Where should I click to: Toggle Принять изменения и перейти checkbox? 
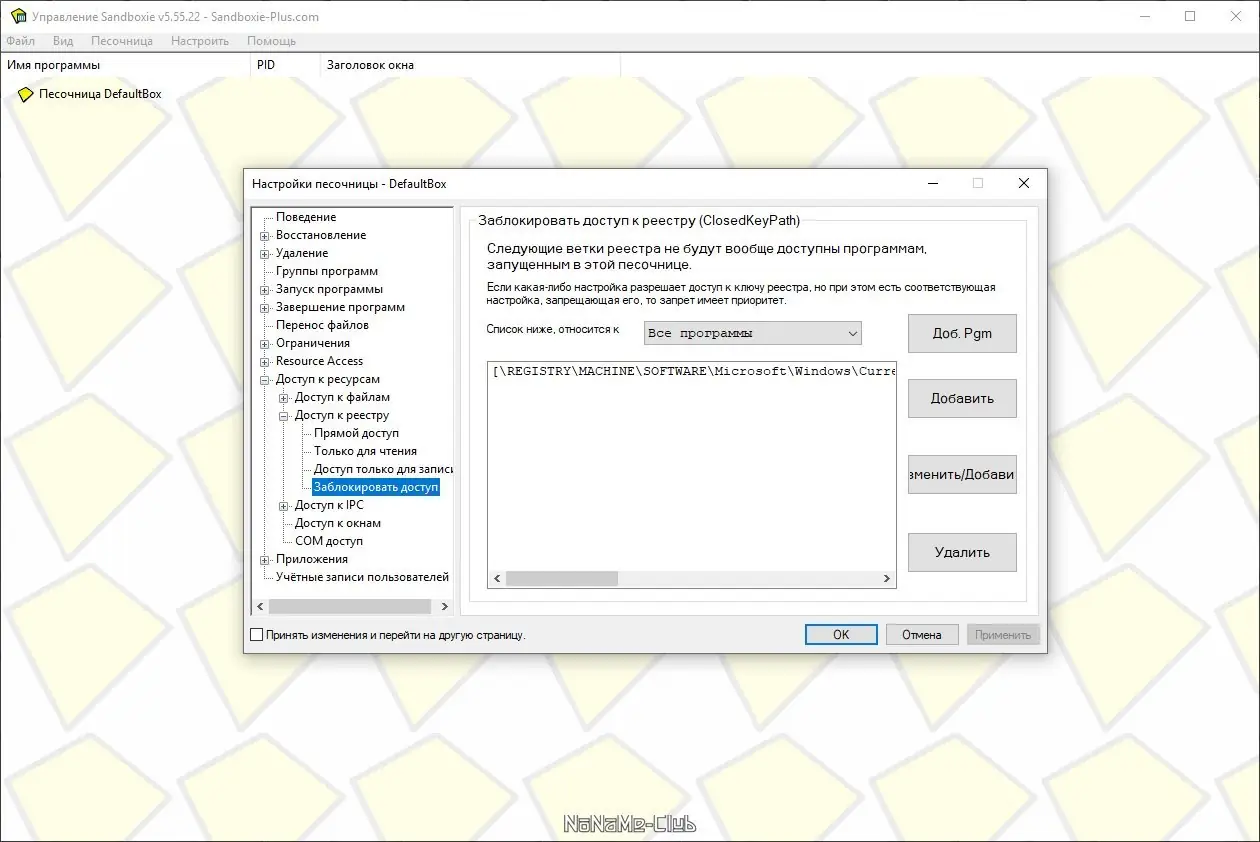[256, 634]
